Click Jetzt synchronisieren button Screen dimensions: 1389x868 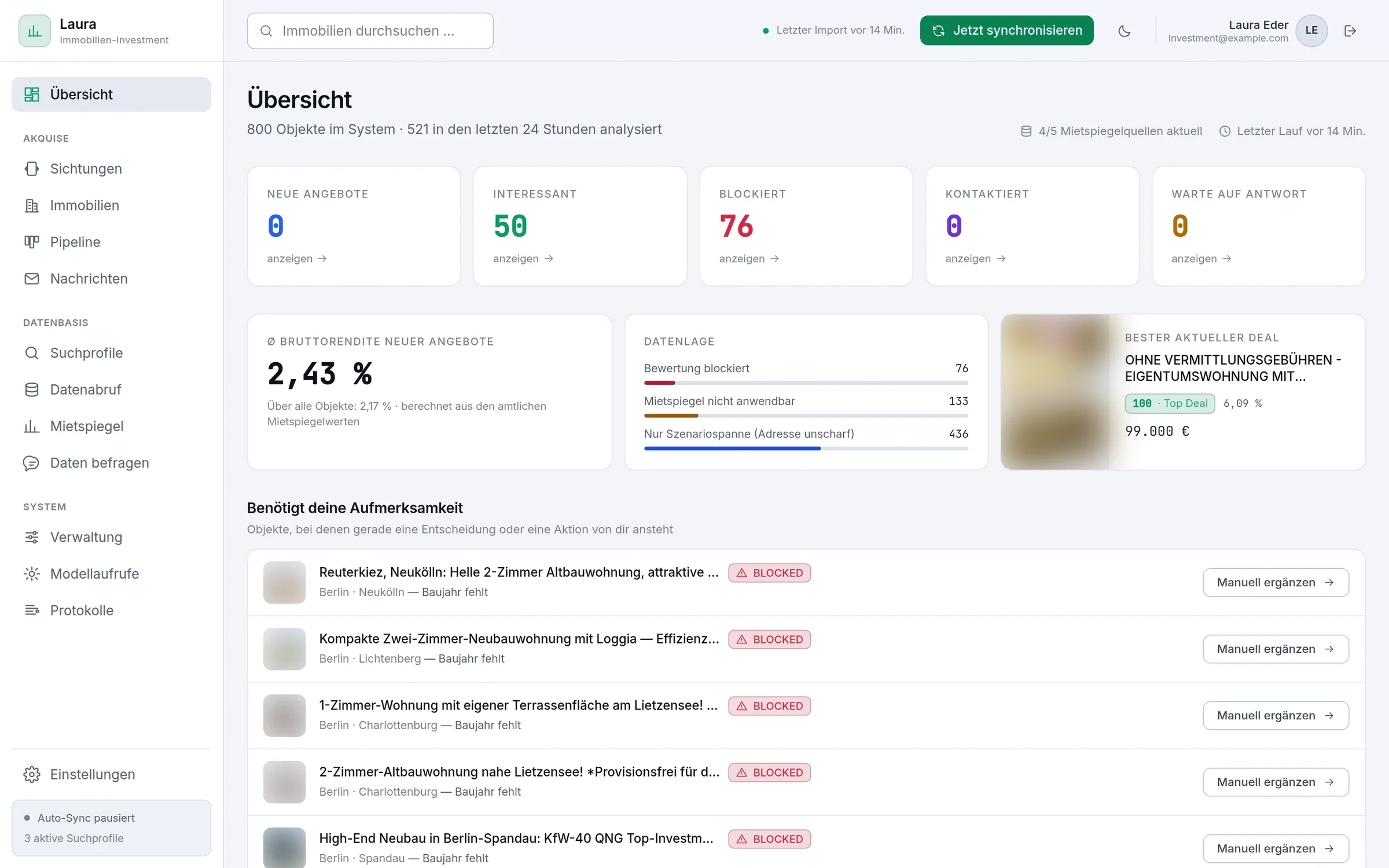1006,31
